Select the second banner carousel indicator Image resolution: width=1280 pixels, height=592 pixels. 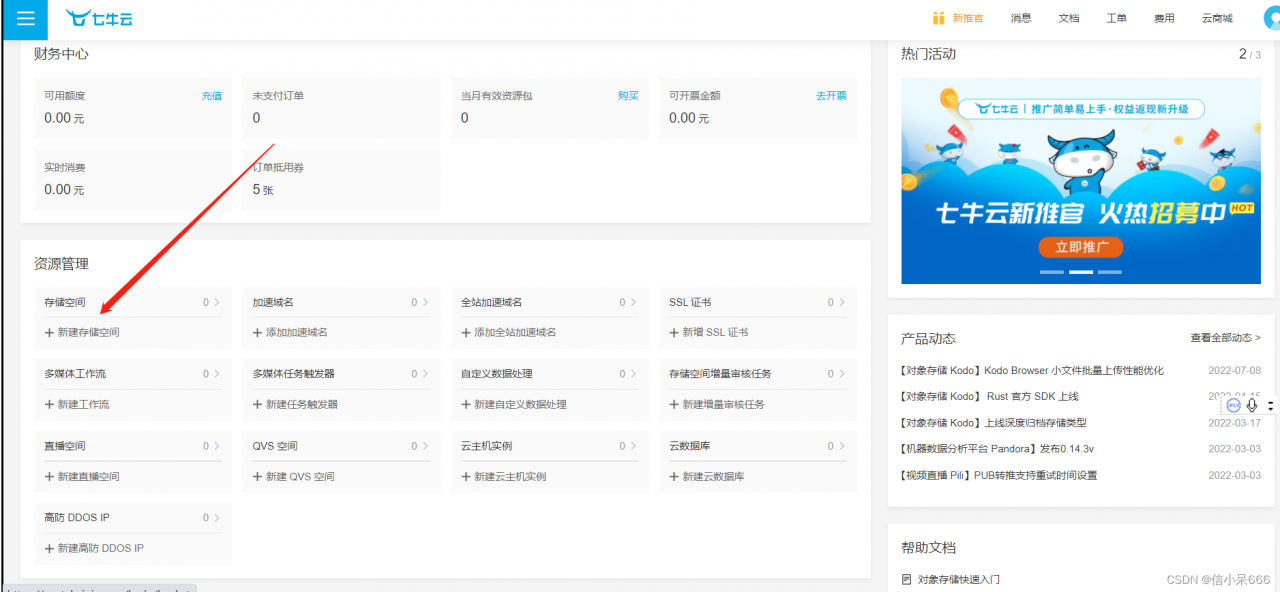pos(1081,272)
